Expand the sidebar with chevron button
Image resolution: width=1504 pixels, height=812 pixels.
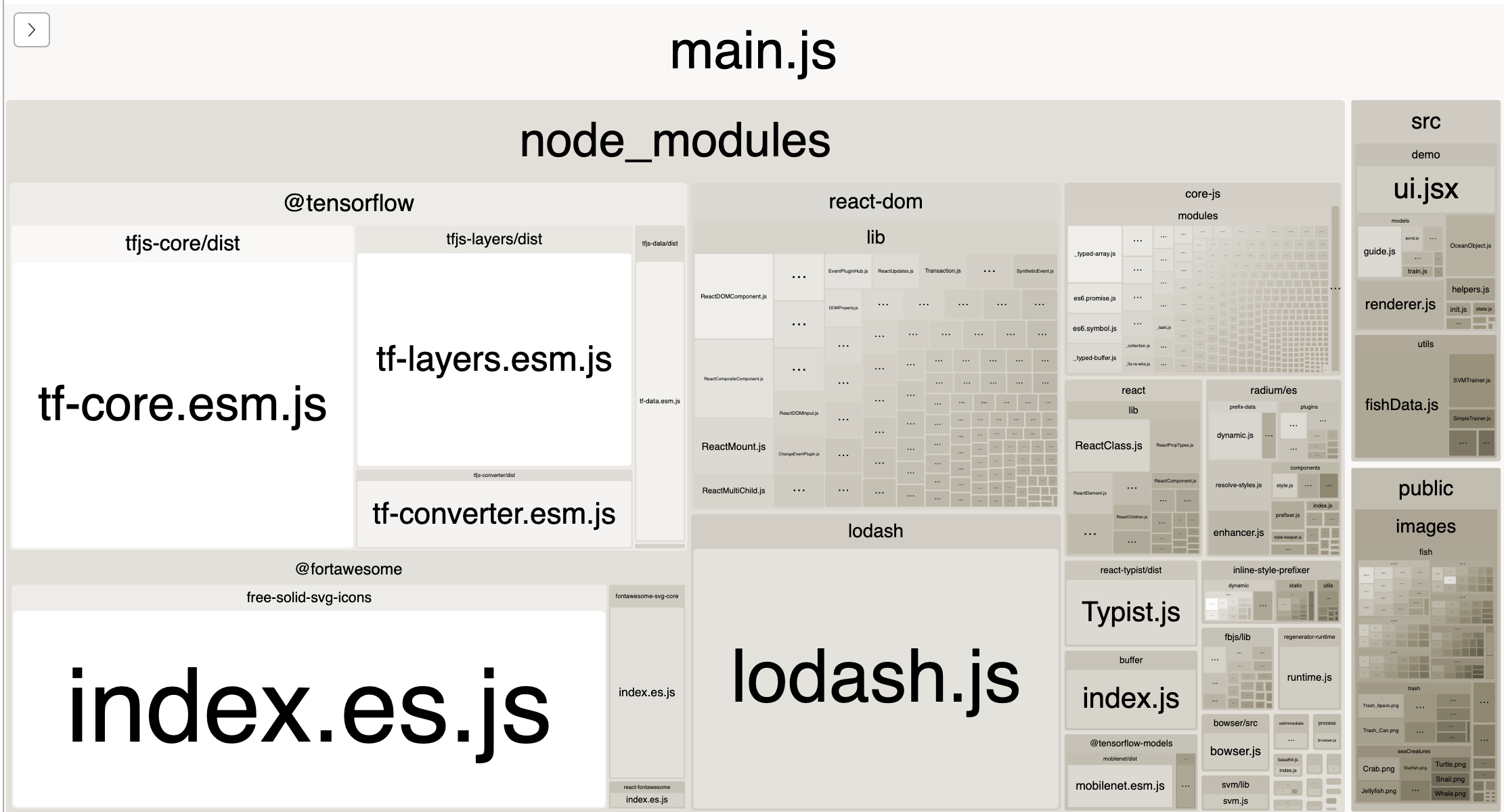[31, 30]
